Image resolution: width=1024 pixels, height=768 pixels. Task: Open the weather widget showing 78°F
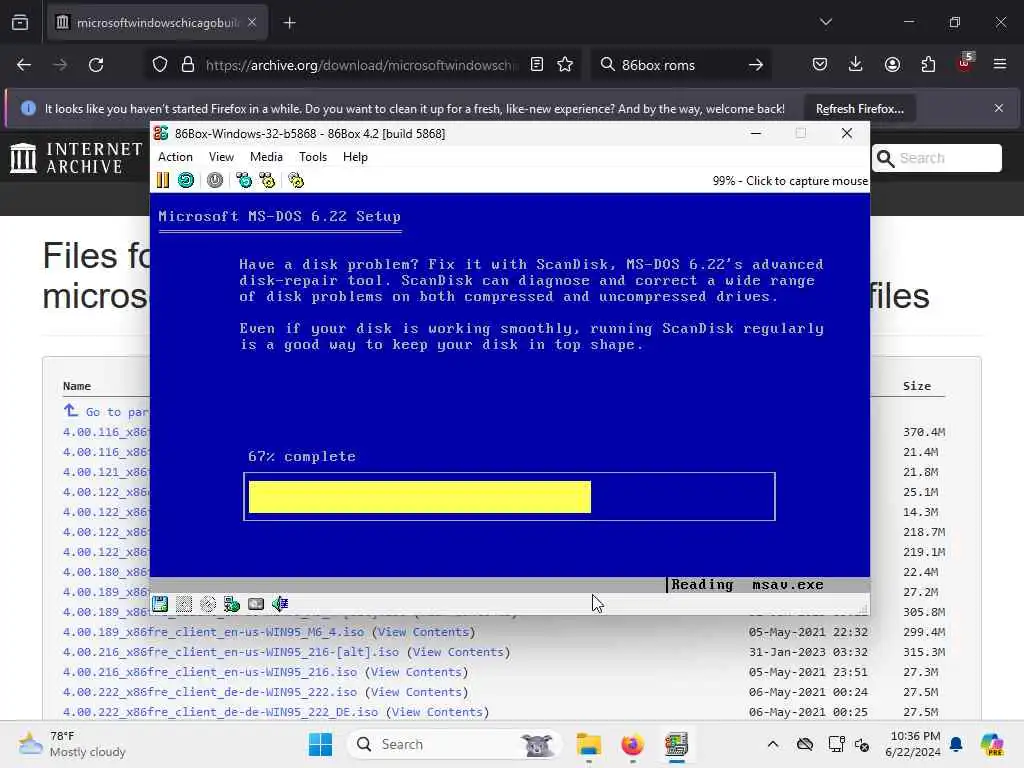coord(72,744)
